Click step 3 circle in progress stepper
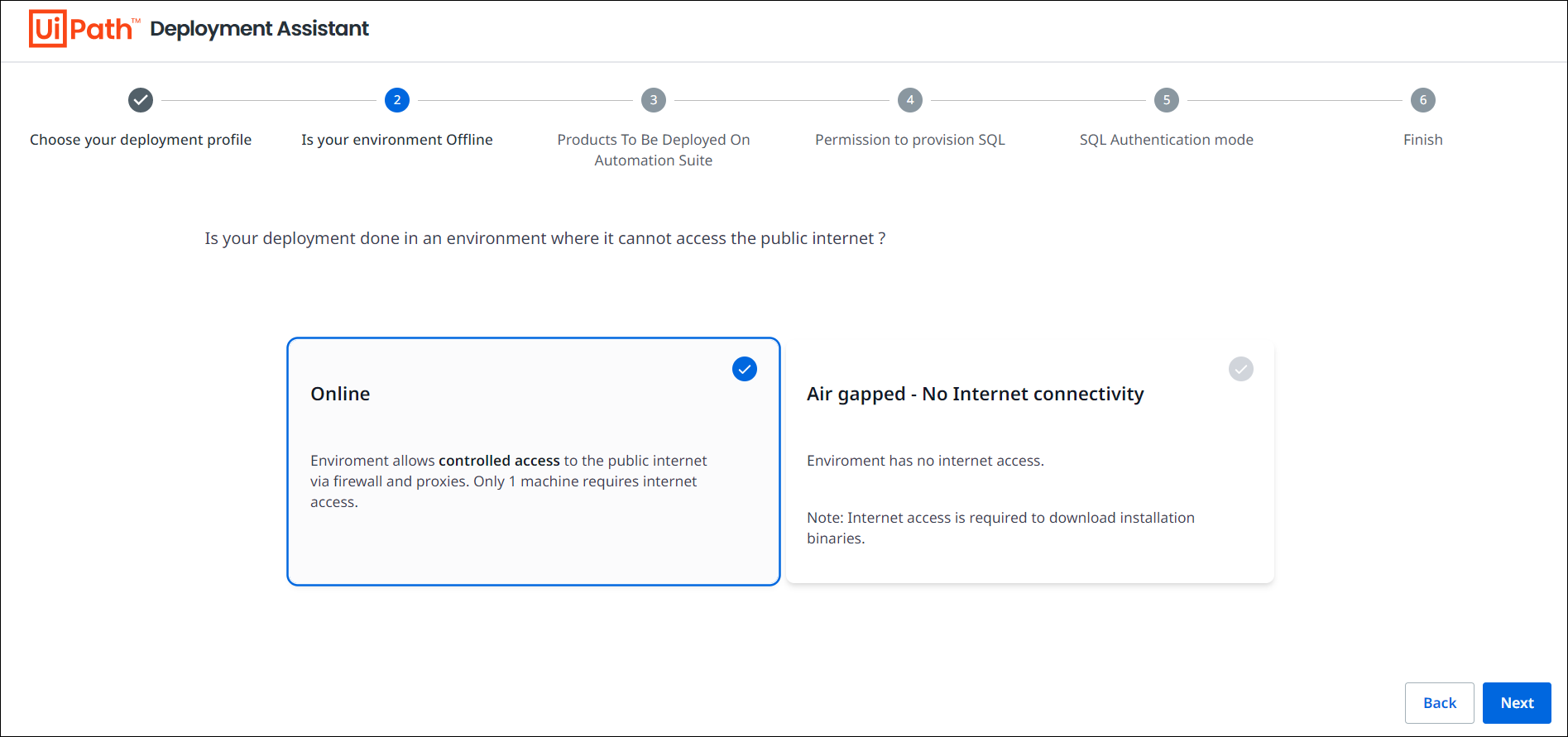The height and width of the screenshot is (737, 1568). pyautogui.click(x=654, y=100)
